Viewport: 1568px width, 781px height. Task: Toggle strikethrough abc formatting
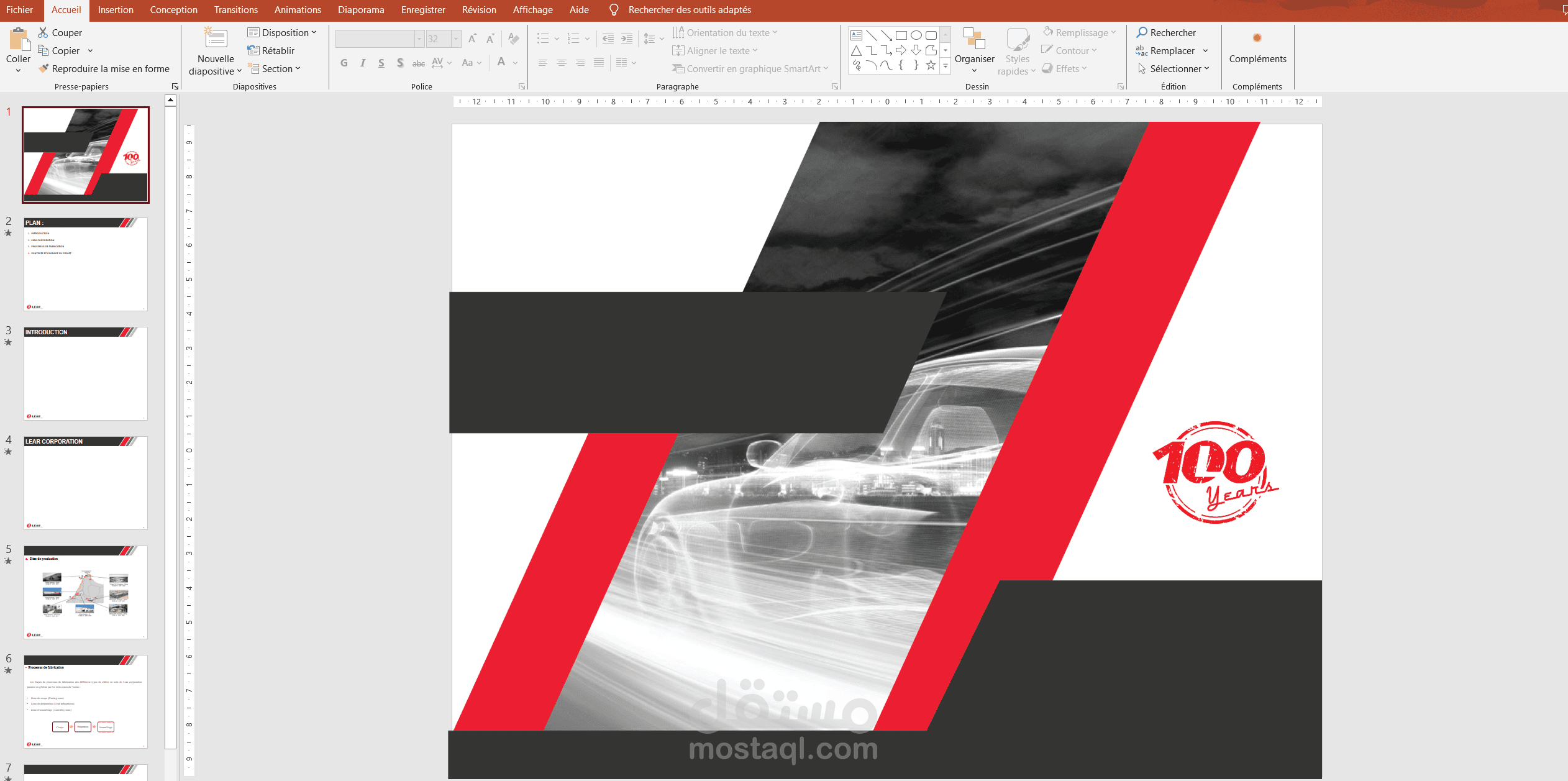tap(419, 63)
